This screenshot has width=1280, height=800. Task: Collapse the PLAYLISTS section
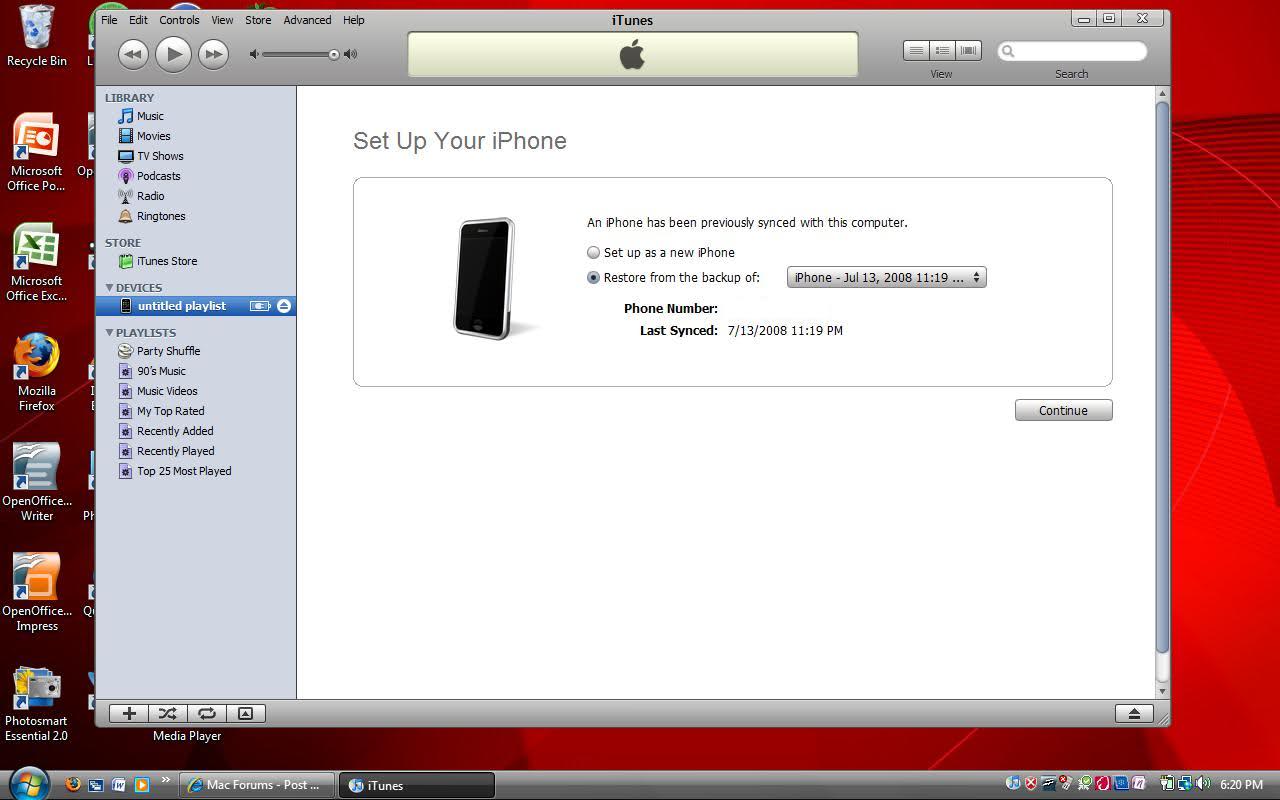point(109,333)
